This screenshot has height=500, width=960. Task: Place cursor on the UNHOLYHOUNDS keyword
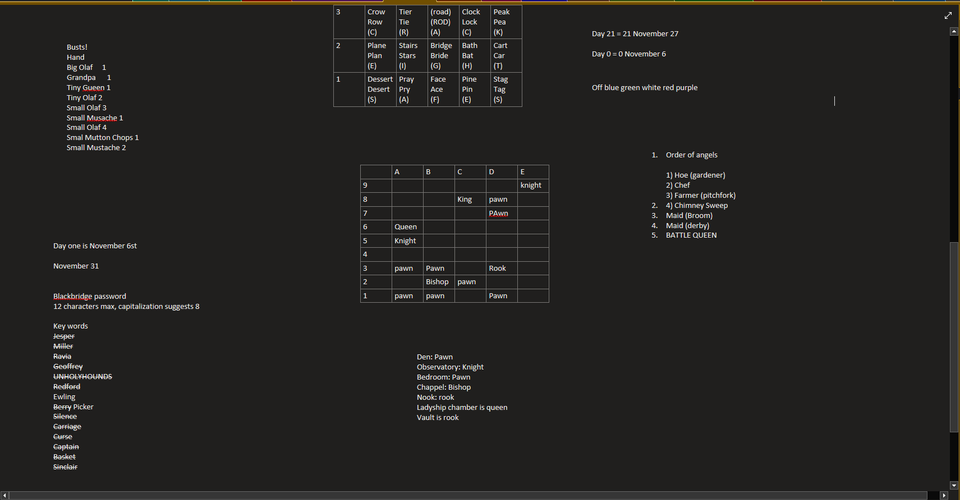tap(82, 377)
